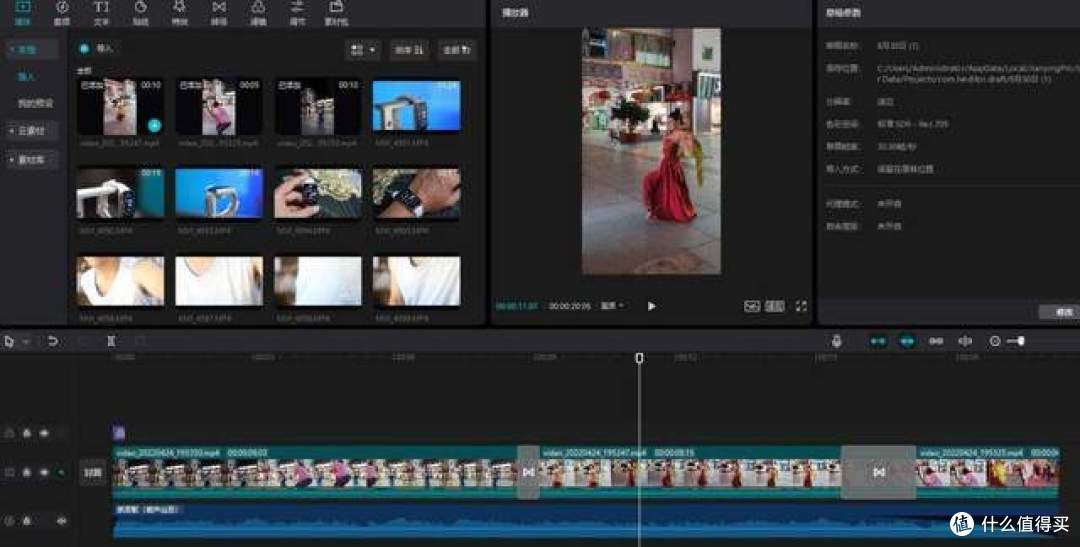Select the smartwatch on wrist thumbnail
Viewport: 1080px width, 547px height.
pyautogui.click(x=416, y=194)
